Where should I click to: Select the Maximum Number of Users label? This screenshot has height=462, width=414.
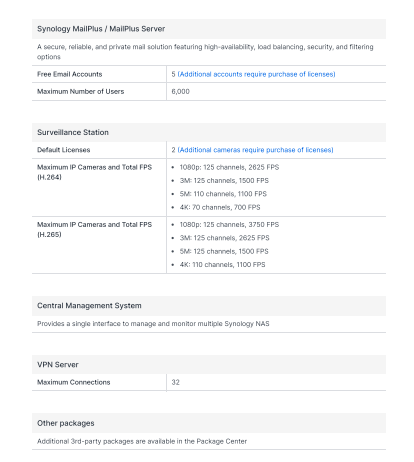(x=80, y=91)
